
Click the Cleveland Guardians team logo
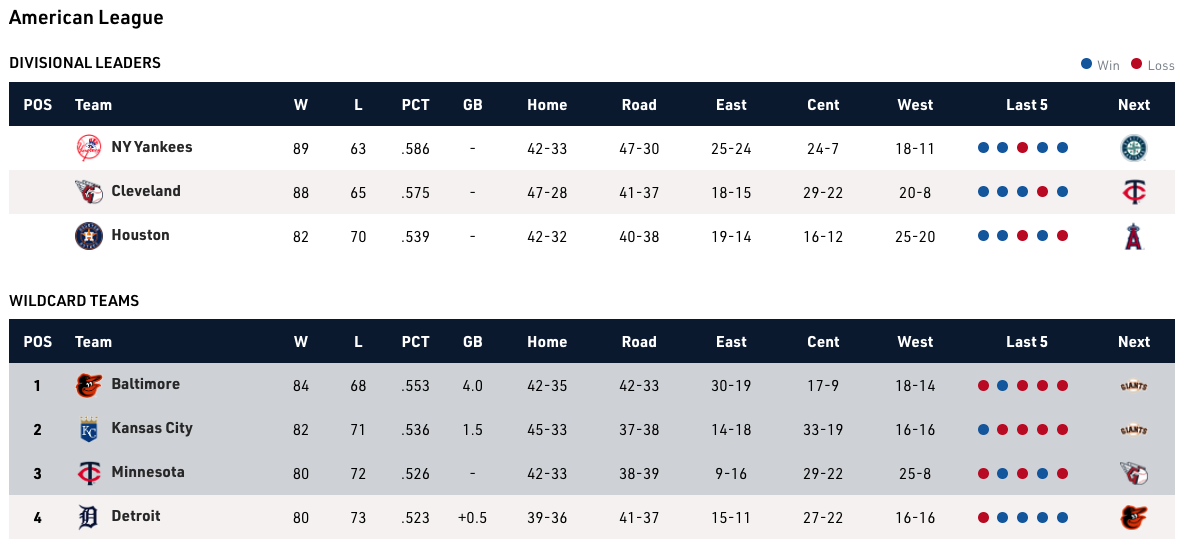pyautogui.click(x=89, y=192)
